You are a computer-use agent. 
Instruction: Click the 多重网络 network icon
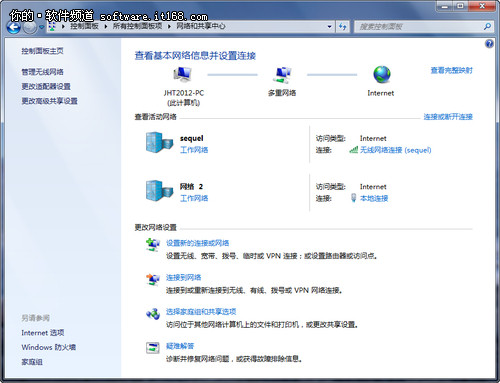282,75
